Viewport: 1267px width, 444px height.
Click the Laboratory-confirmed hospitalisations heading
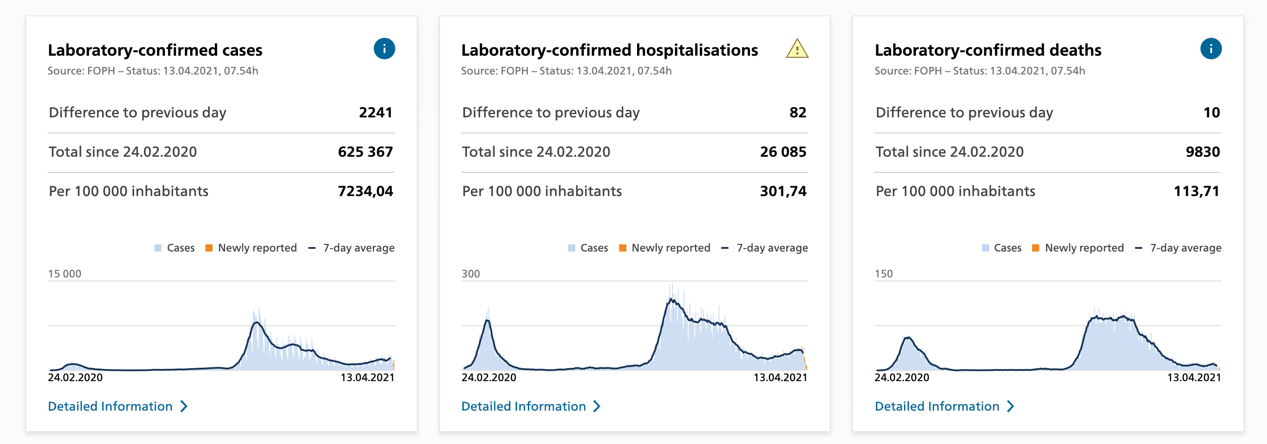[x=609, y=50]
